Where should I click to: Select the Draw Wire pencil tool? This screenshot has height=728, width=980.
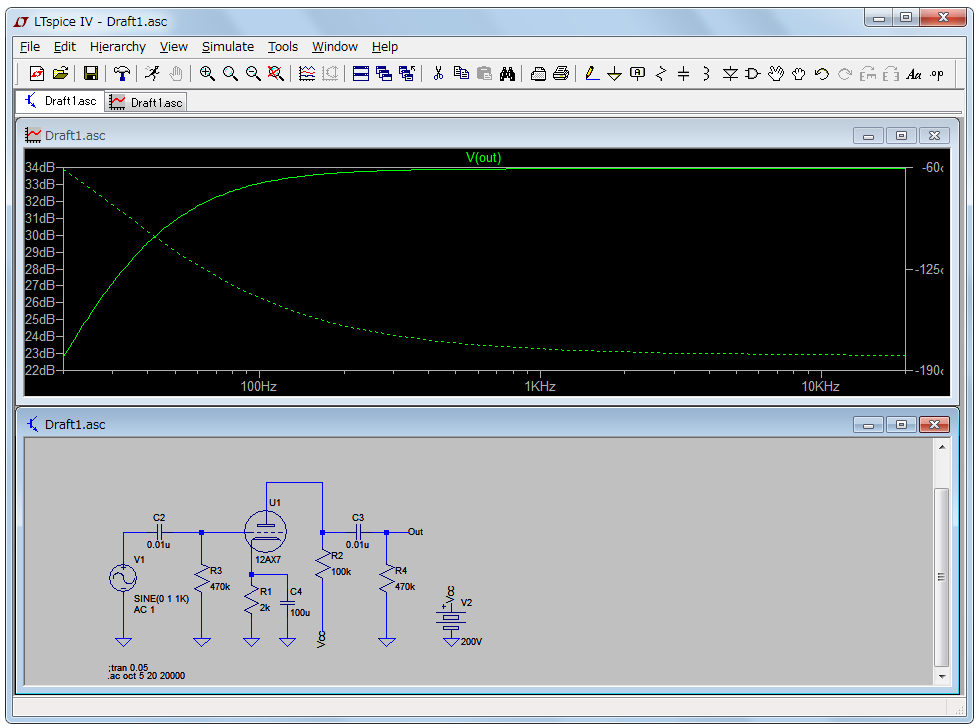coord(591,73)
